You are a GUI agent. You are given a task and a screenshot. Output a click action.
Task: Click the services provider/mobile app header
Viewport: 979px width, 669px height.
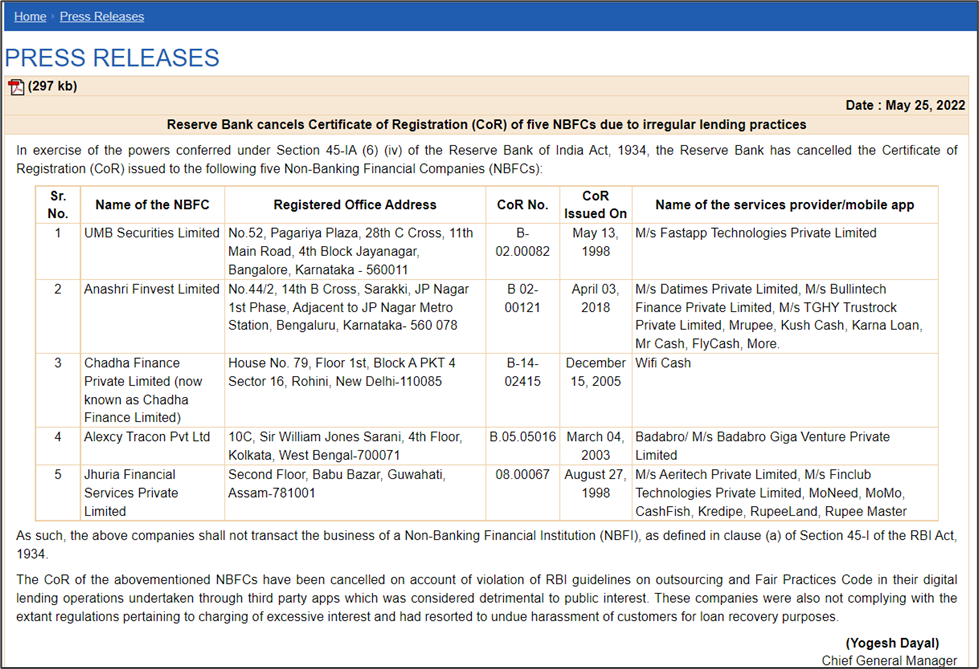[x=785, y=205]
